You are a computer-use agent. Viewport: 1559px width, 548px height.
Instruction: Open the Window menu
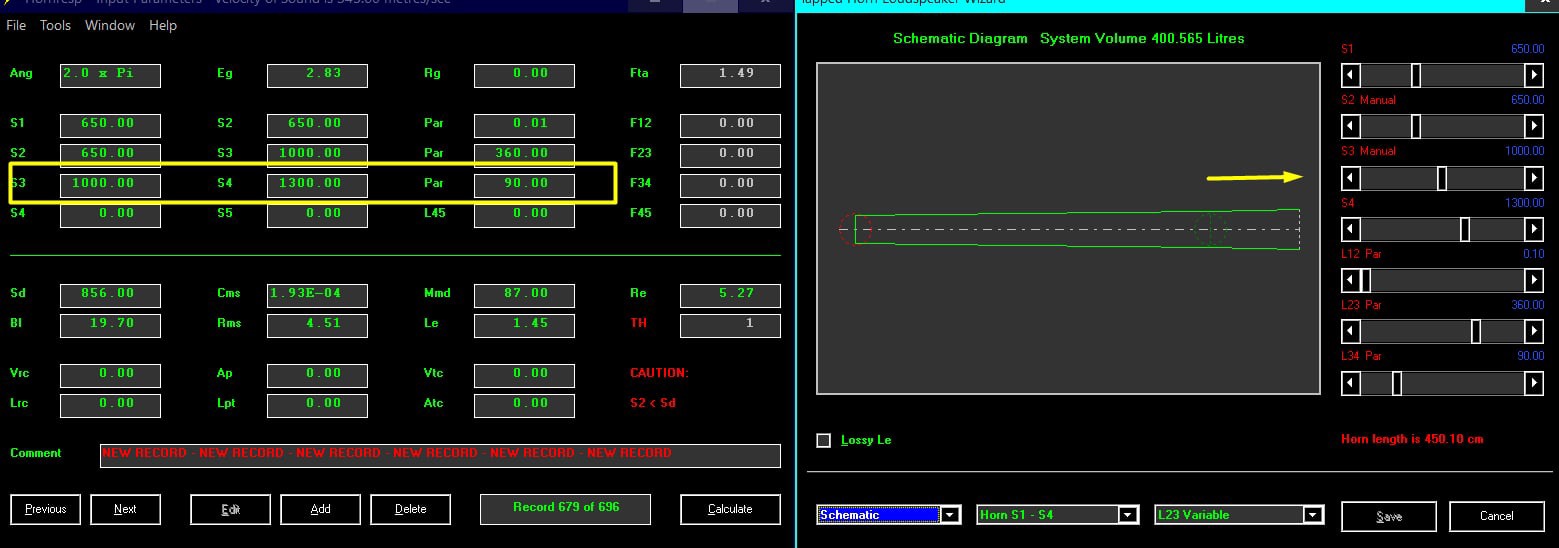pyautogui.click(x=110, y=25)
